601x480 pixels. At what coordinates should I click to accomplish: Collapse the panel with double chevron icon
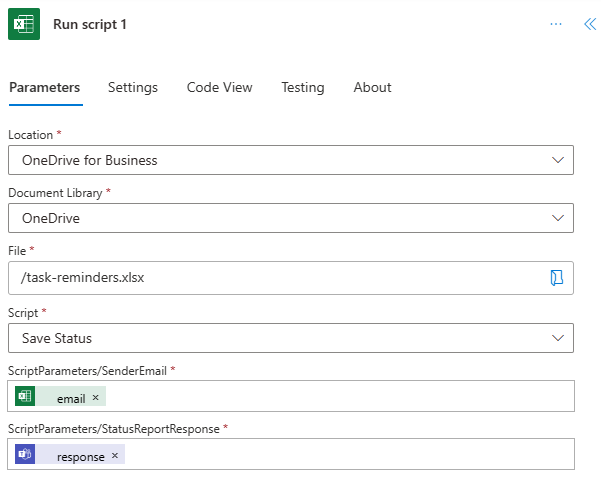click(x=589, y=24)
